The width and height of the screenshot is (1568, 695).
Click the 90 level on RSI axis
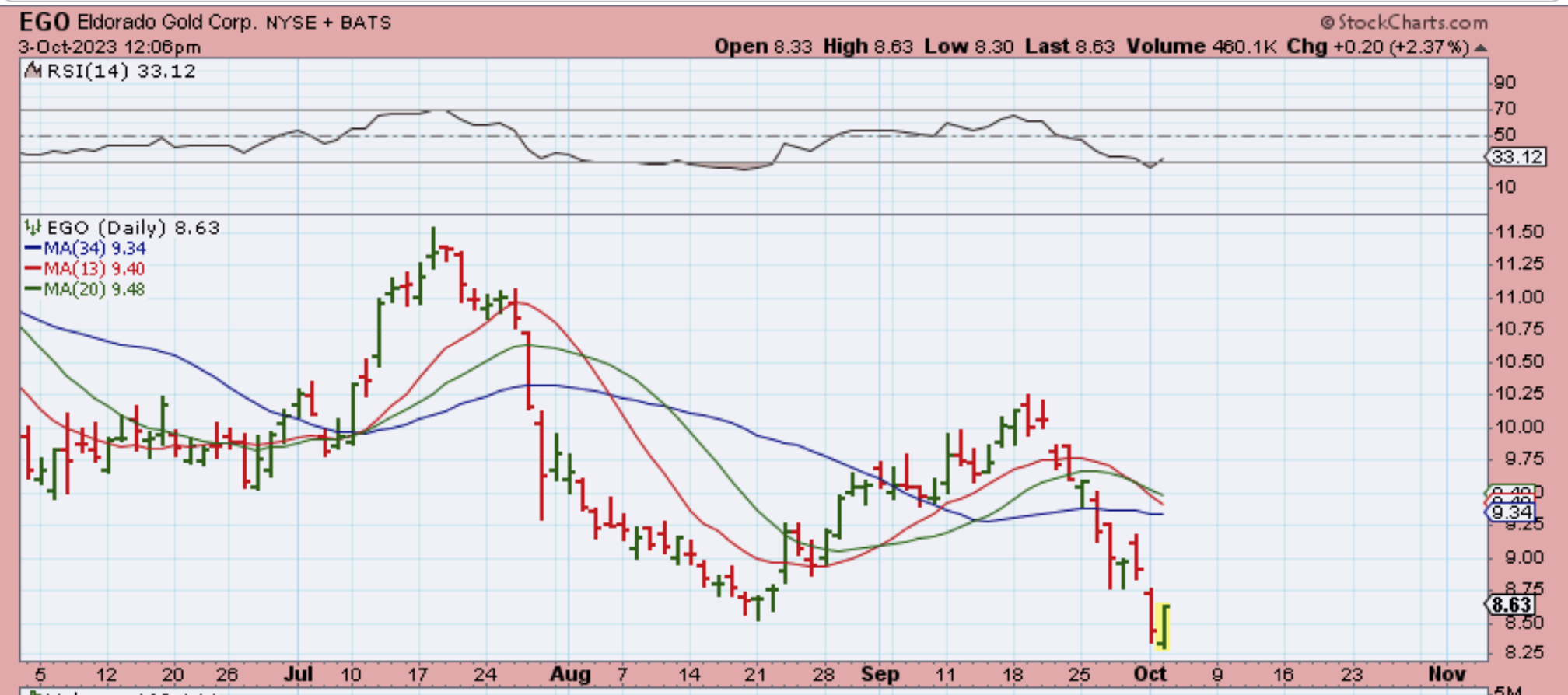tap(1505, 82)
